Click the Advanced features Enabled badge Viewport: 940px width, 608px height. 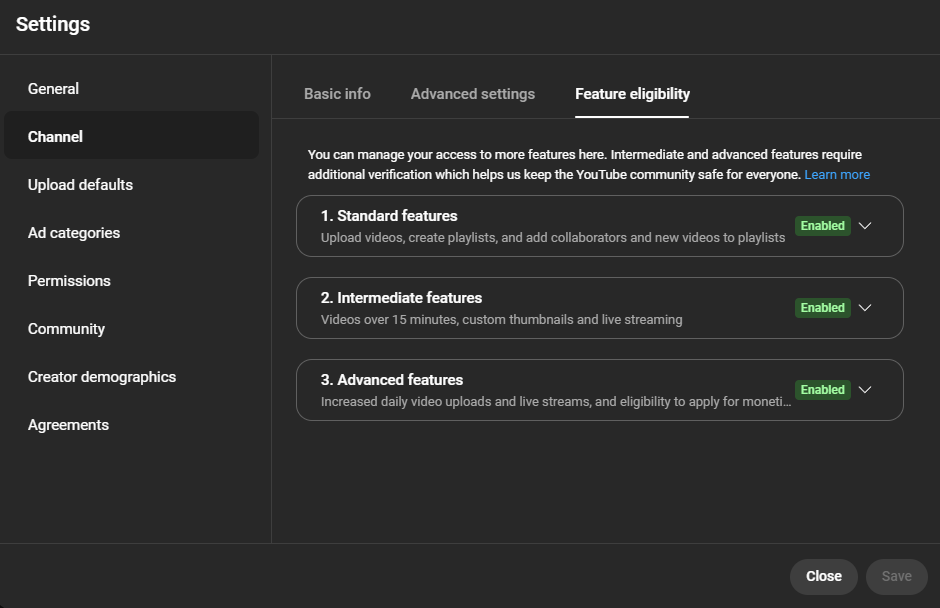822,390
